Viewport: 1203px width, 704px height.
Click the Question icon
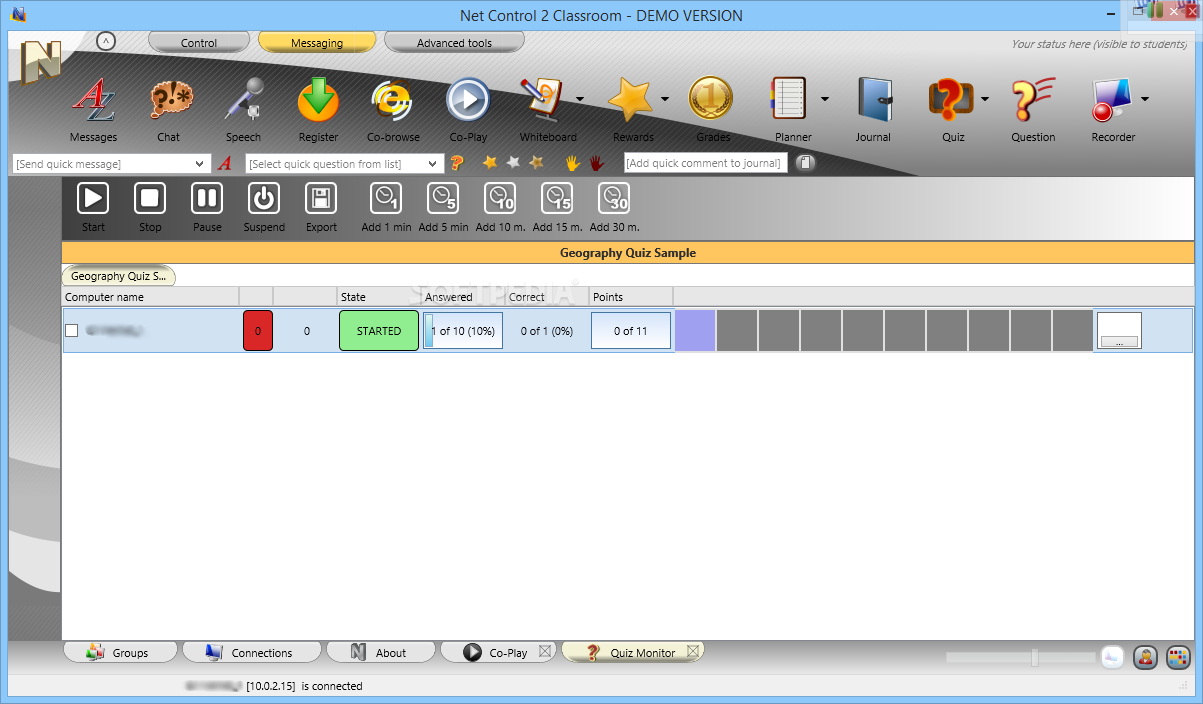point(1033,101)
